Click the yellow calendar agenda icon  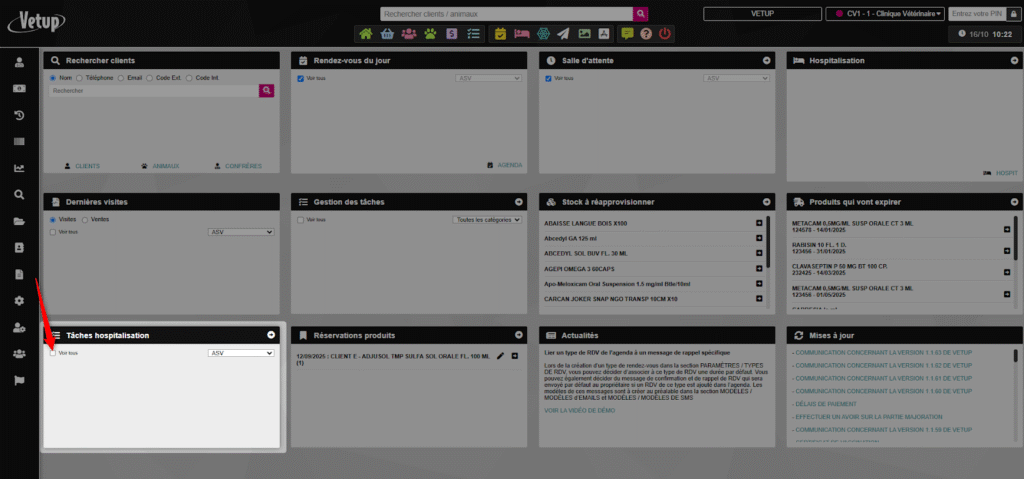501,33
